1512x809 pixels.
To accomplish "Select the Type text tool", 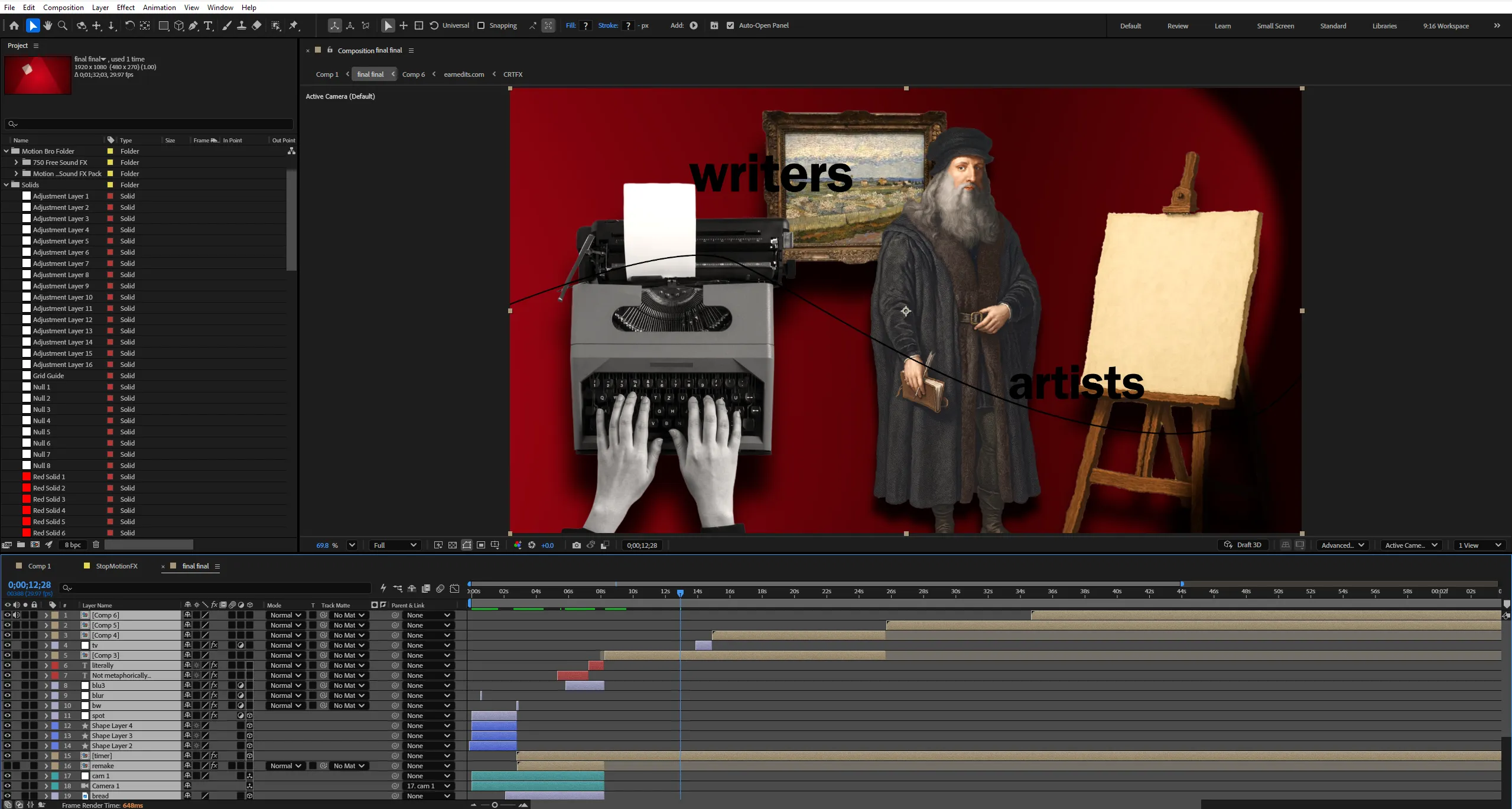I will point(209,25).
